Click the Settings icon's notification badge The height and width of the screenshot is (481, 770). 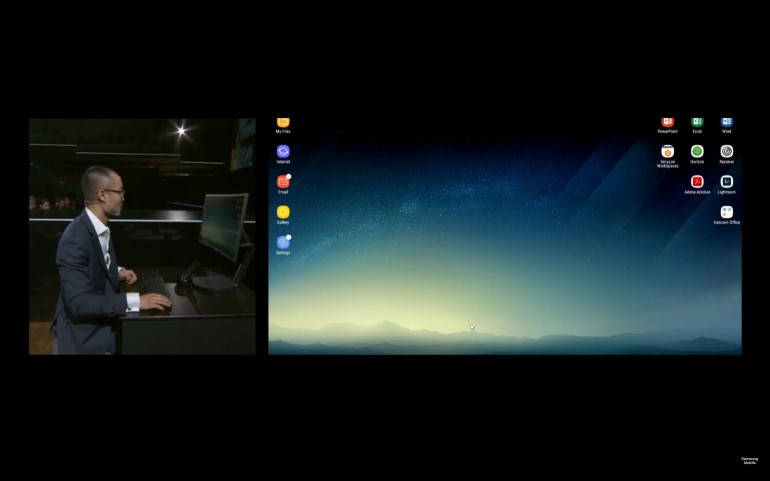(x=289, y=237)
